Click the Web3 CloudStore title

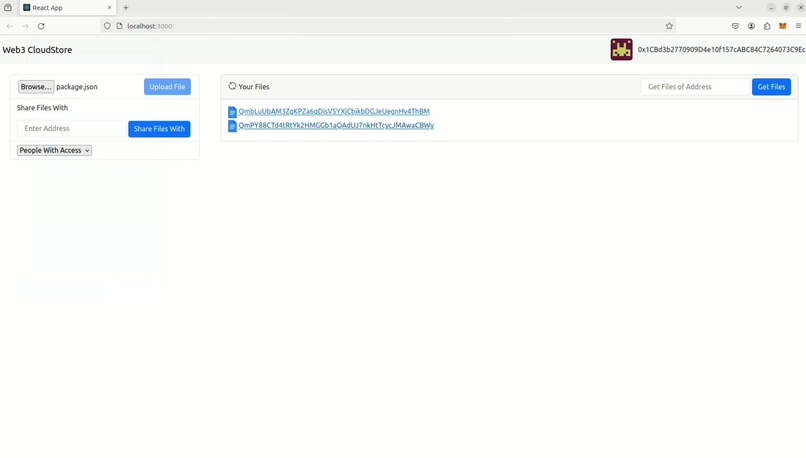[38, 50]
